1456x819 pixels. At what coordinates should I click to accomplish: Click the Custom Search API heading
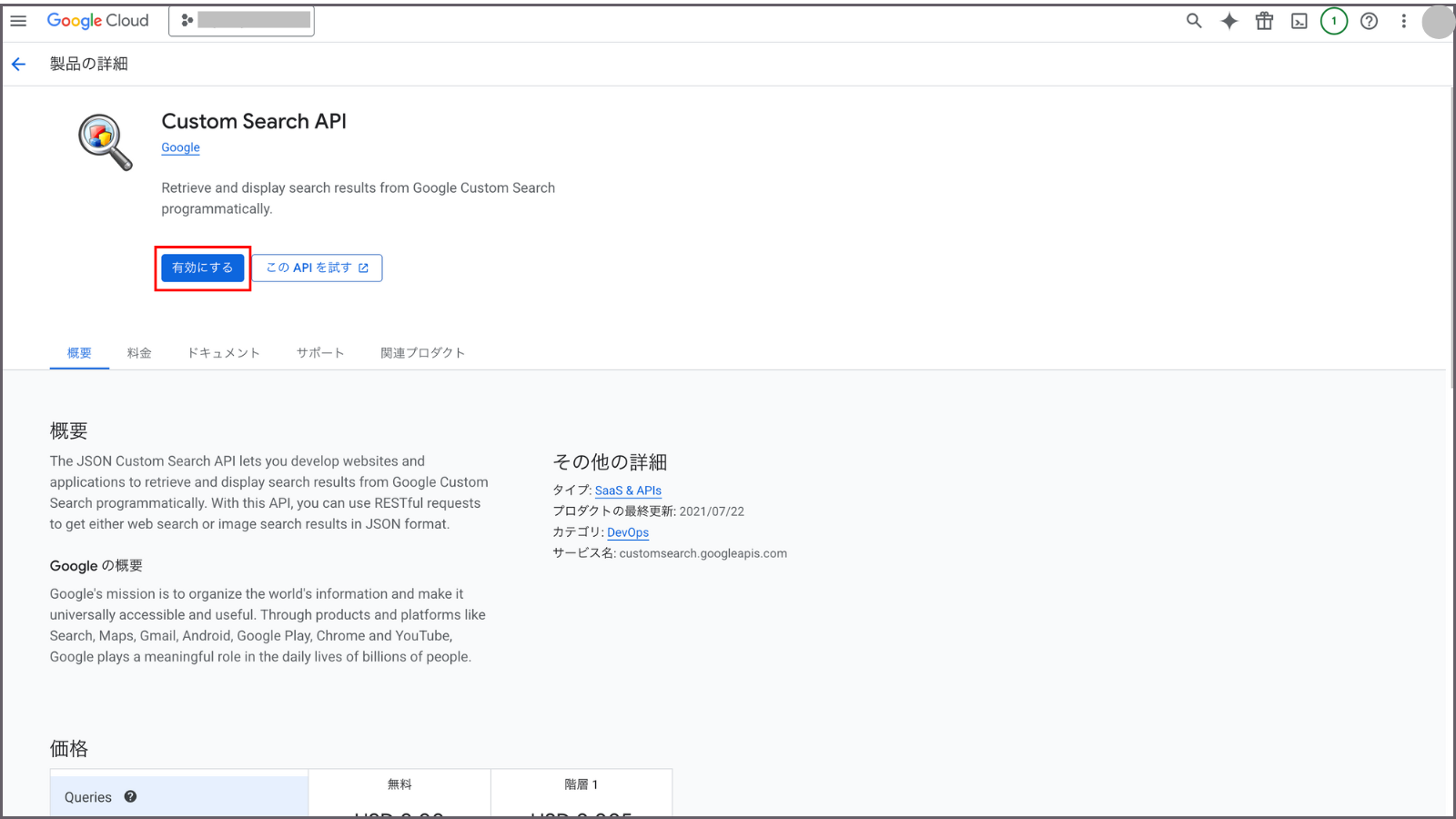(254, 121)
